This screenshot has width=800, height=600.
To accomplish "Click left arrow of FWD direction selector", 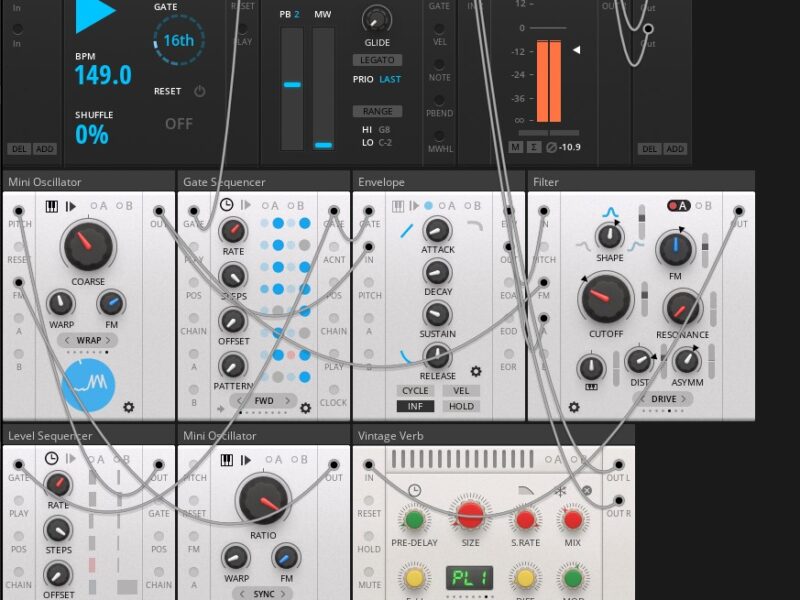I will click(240, 401).
